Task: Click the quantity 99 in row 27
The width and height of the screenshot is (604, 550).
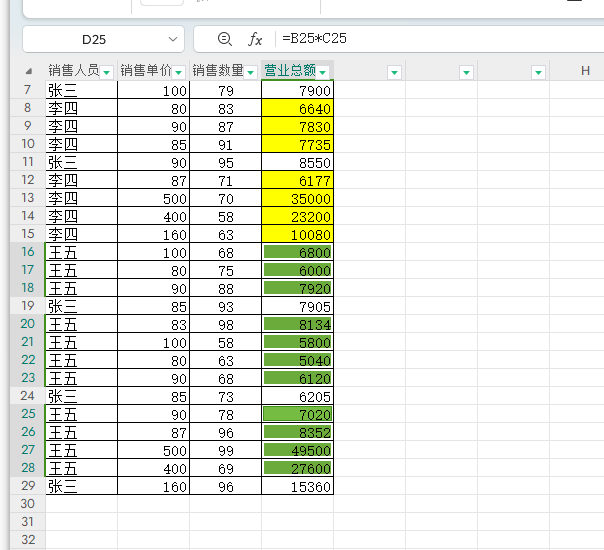Action: 225,449
